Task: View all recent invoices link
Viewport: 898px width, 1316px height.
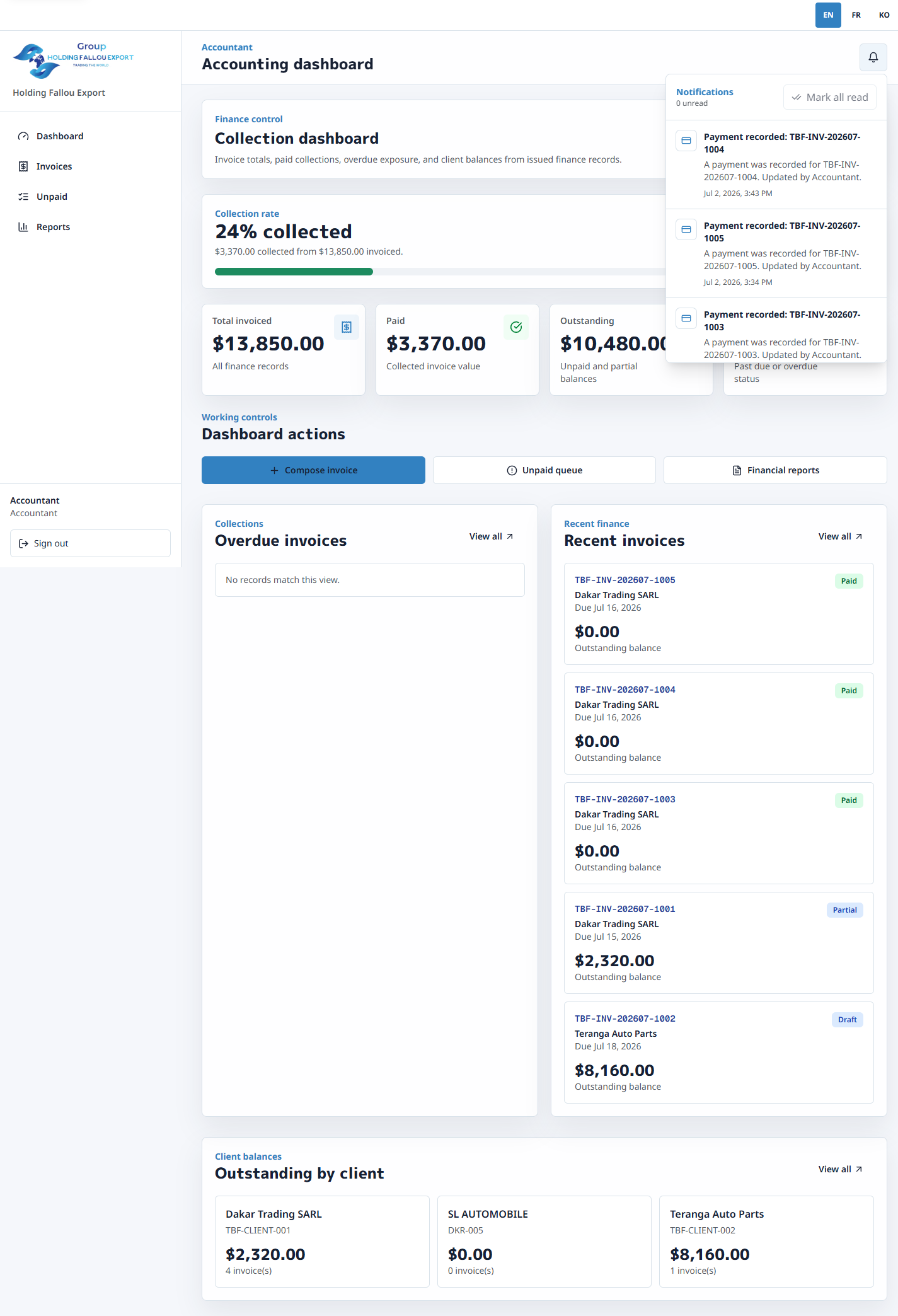Action: coord(841,536)
